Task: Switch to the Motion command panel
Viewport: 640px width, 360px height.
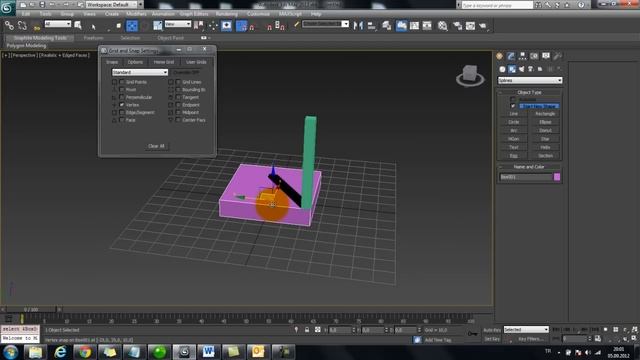Action: [534, 56]
